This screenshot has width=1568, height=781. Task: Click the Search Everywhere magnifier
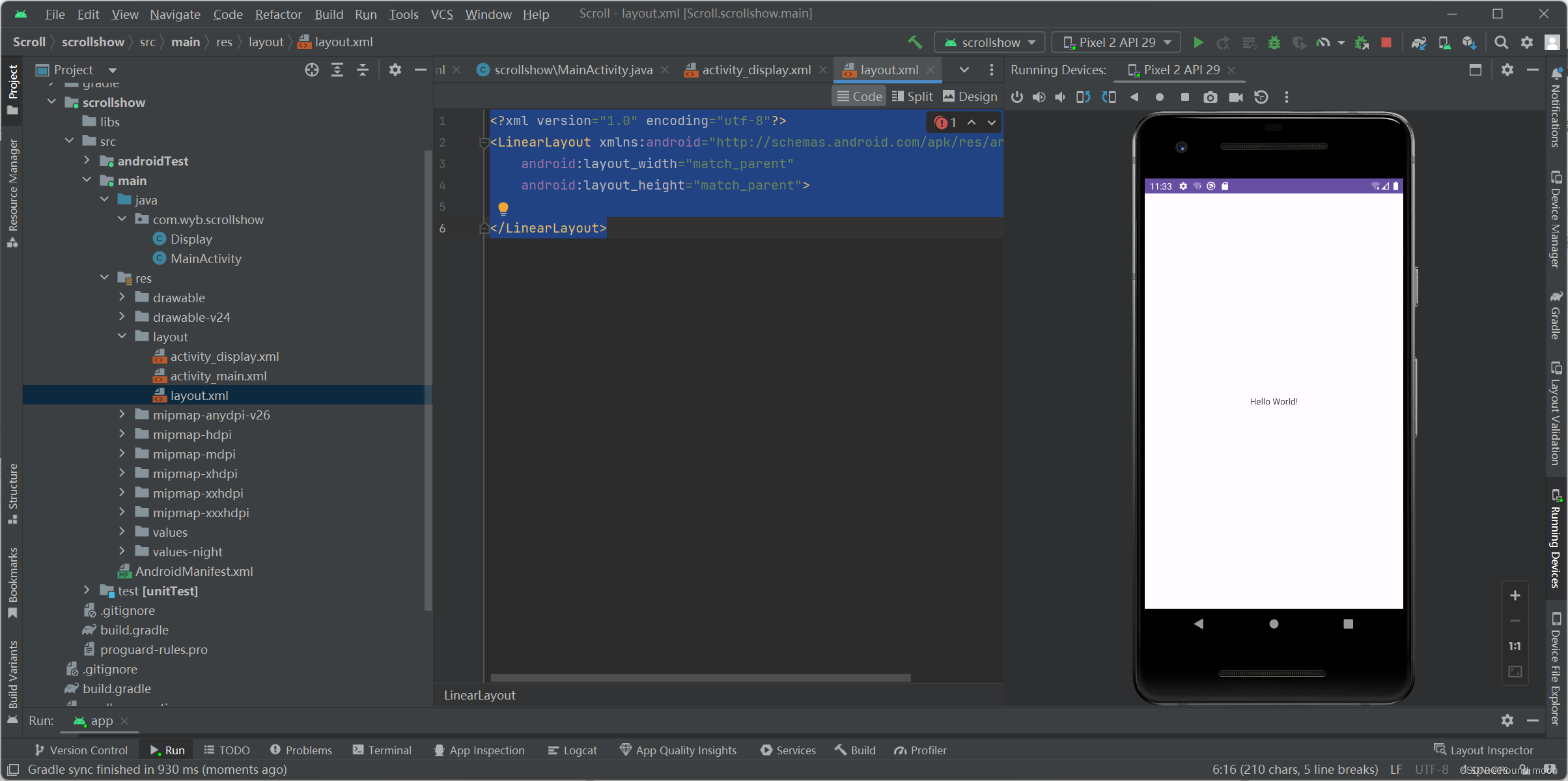tap(1502, 42)
